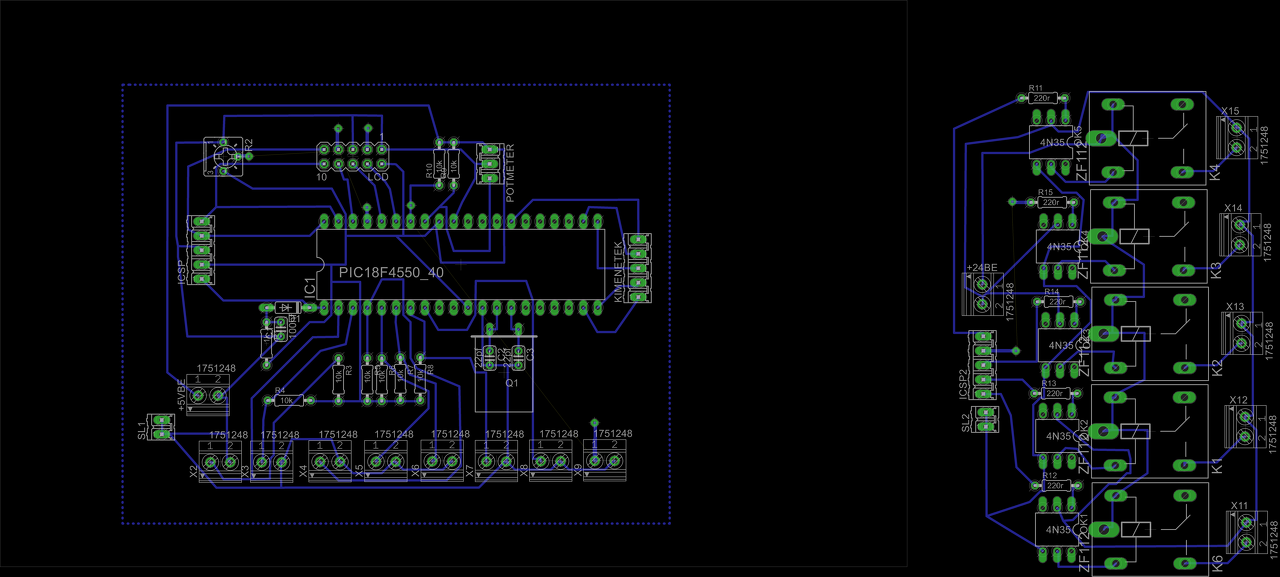
Task: Select terminal block X12
Action: pos(1244,426)
